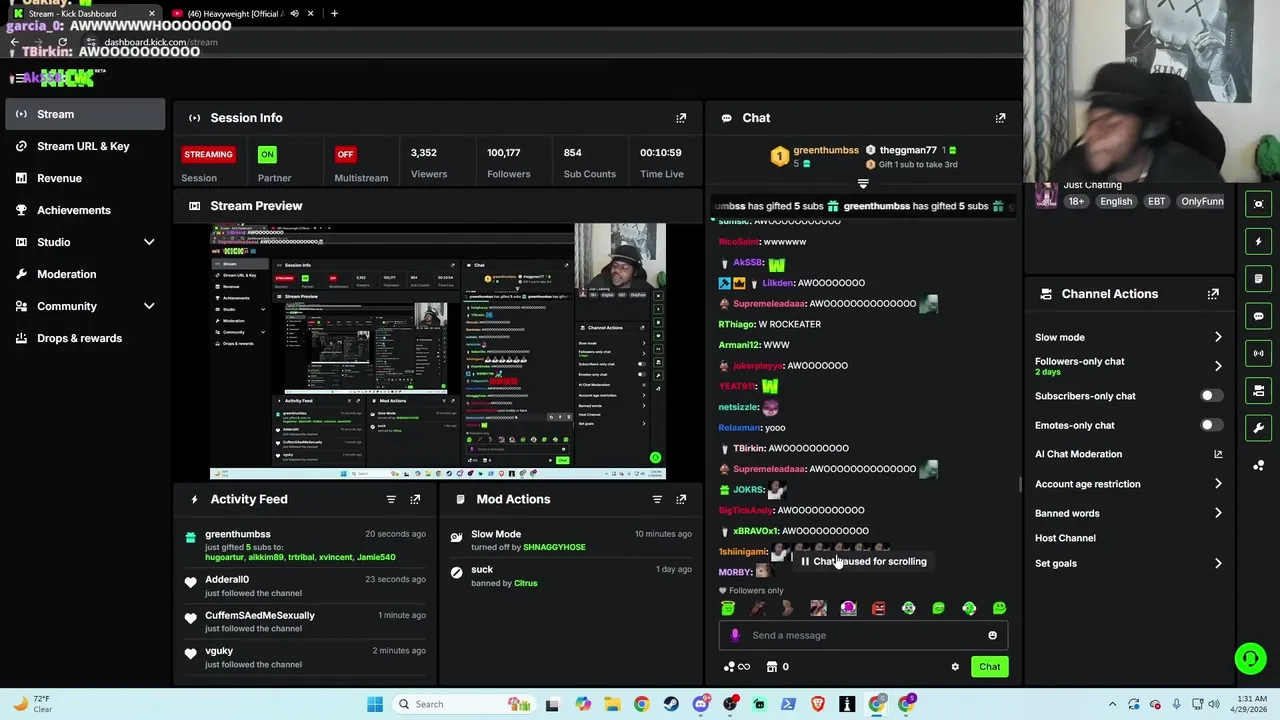This screenshot has width=1280, height=720.
Task: Resume chat via 'Chat paused for scrolling'
Action: tap(864, 562)
